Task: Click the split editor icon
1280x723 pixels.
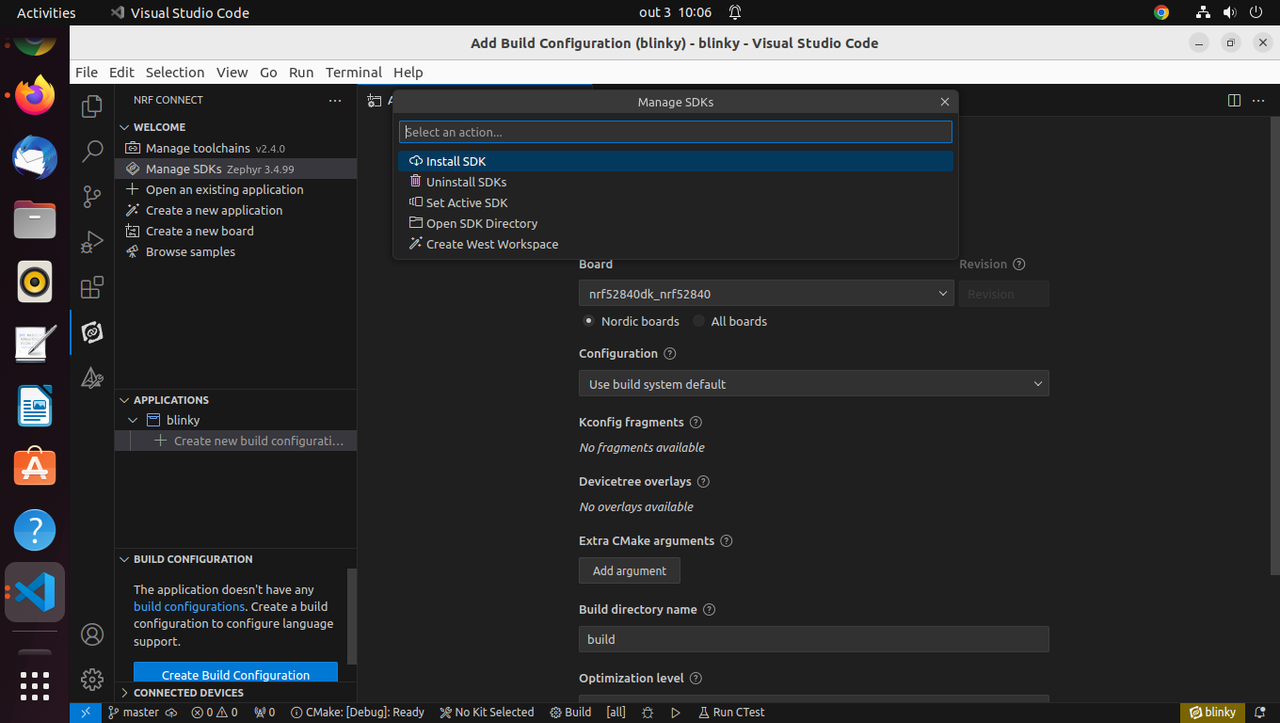Action: coord(1234,100)
